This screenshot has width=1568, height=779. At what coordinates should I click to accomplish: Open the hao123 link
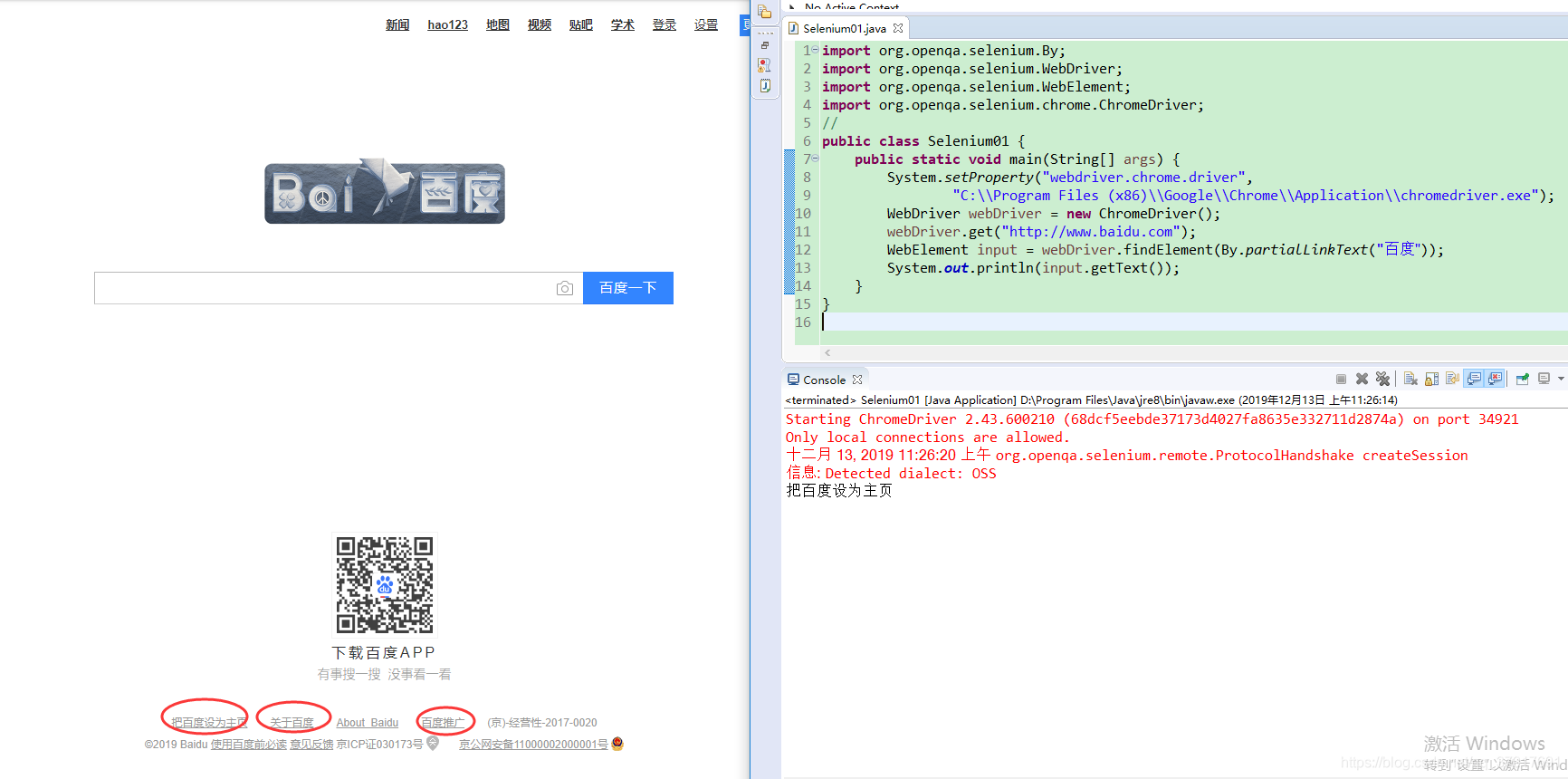click(x=448, y=24)
